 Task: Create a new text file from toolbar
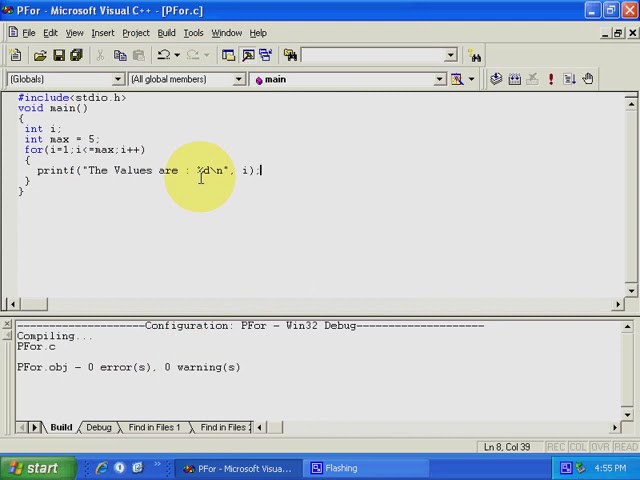(16, 55)
